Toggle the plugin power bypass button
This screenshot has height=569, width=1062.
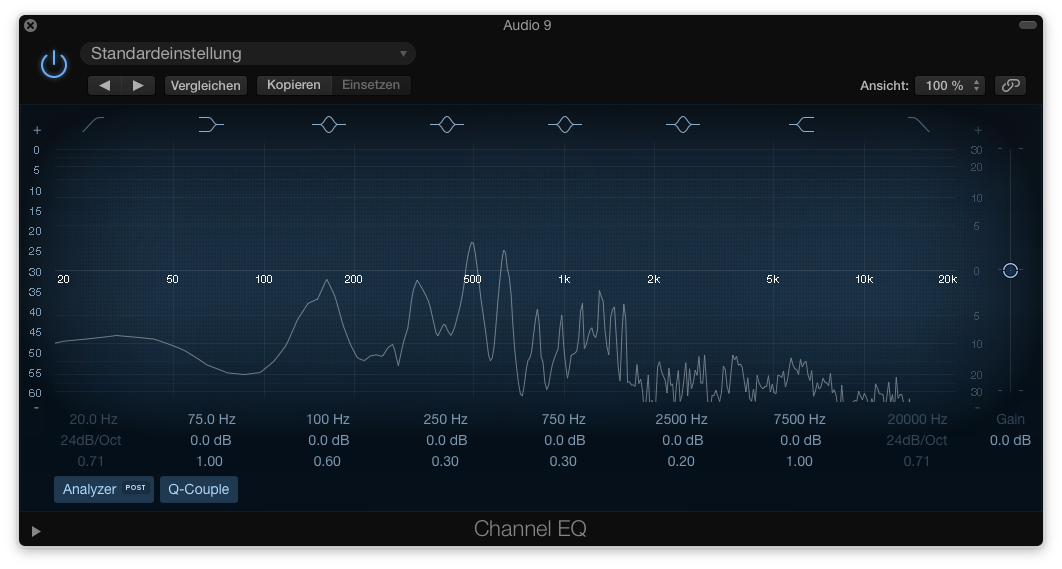[54, 65]
